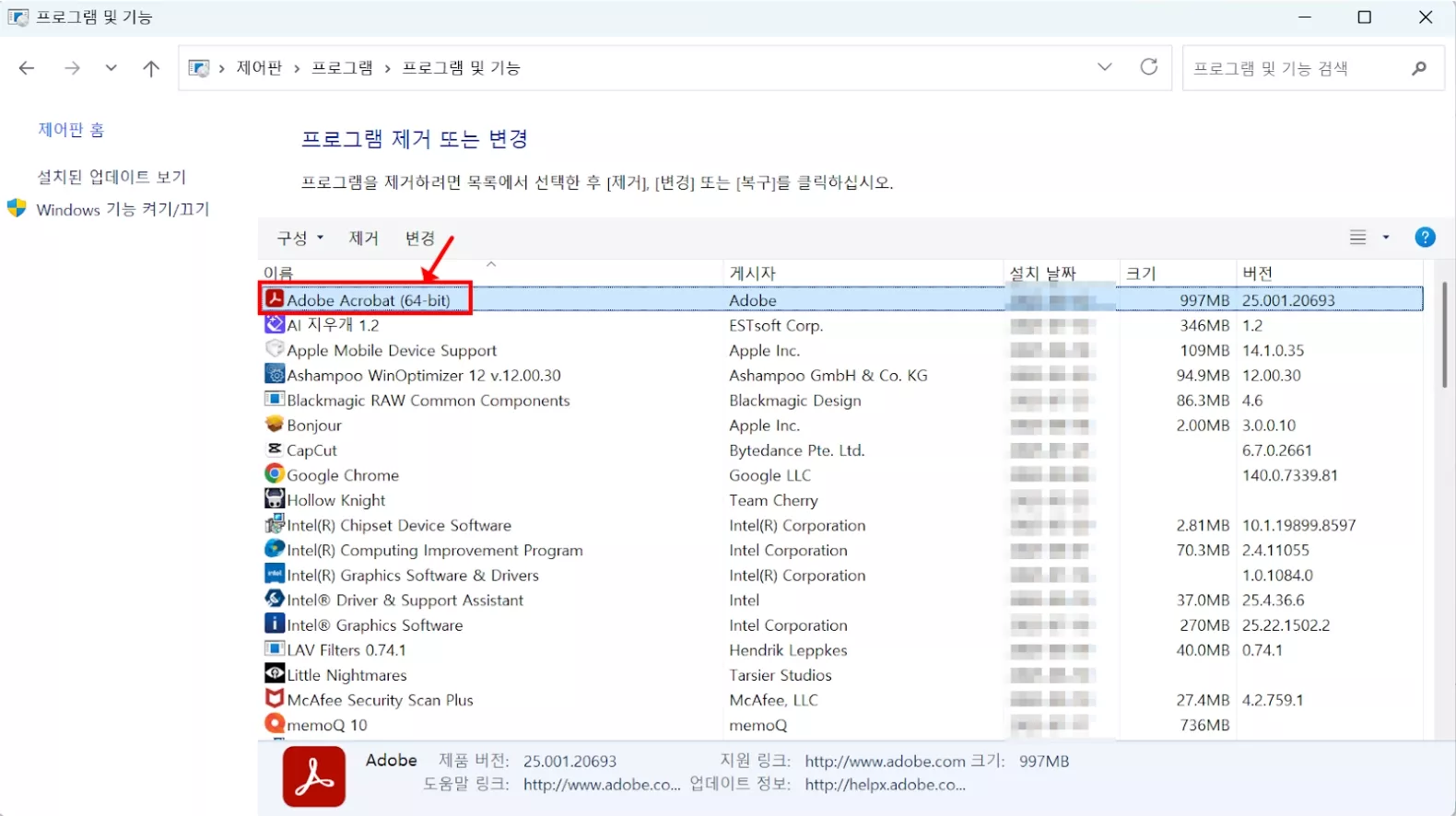Click the Hollow Knight game icon
Screen dimensions: 1456x816
click(x=274, y=498)
